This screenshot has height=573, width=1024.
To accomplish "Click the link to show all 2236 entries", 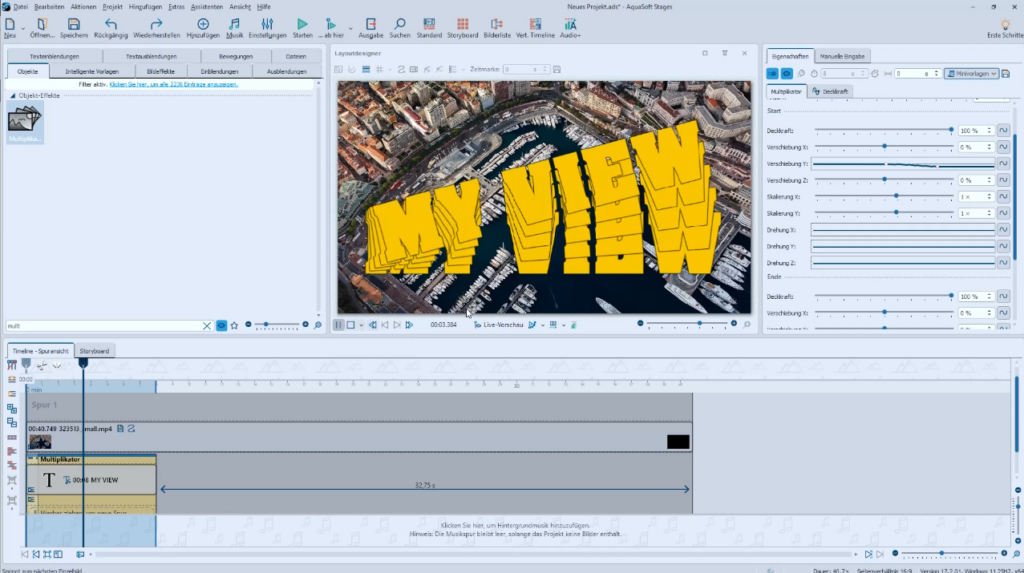I will tap(173, 85).
